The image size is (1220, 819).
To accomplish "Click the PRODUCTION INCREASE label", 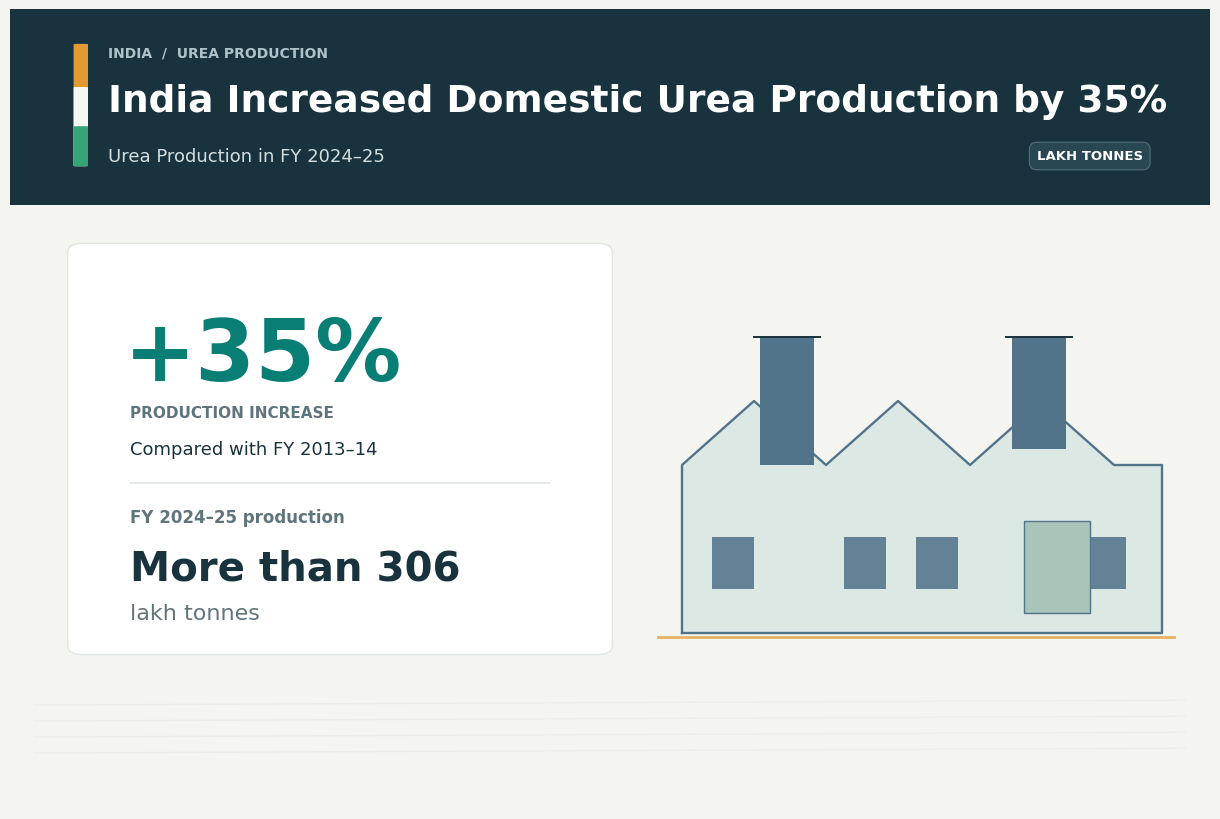I will point(232,413).
